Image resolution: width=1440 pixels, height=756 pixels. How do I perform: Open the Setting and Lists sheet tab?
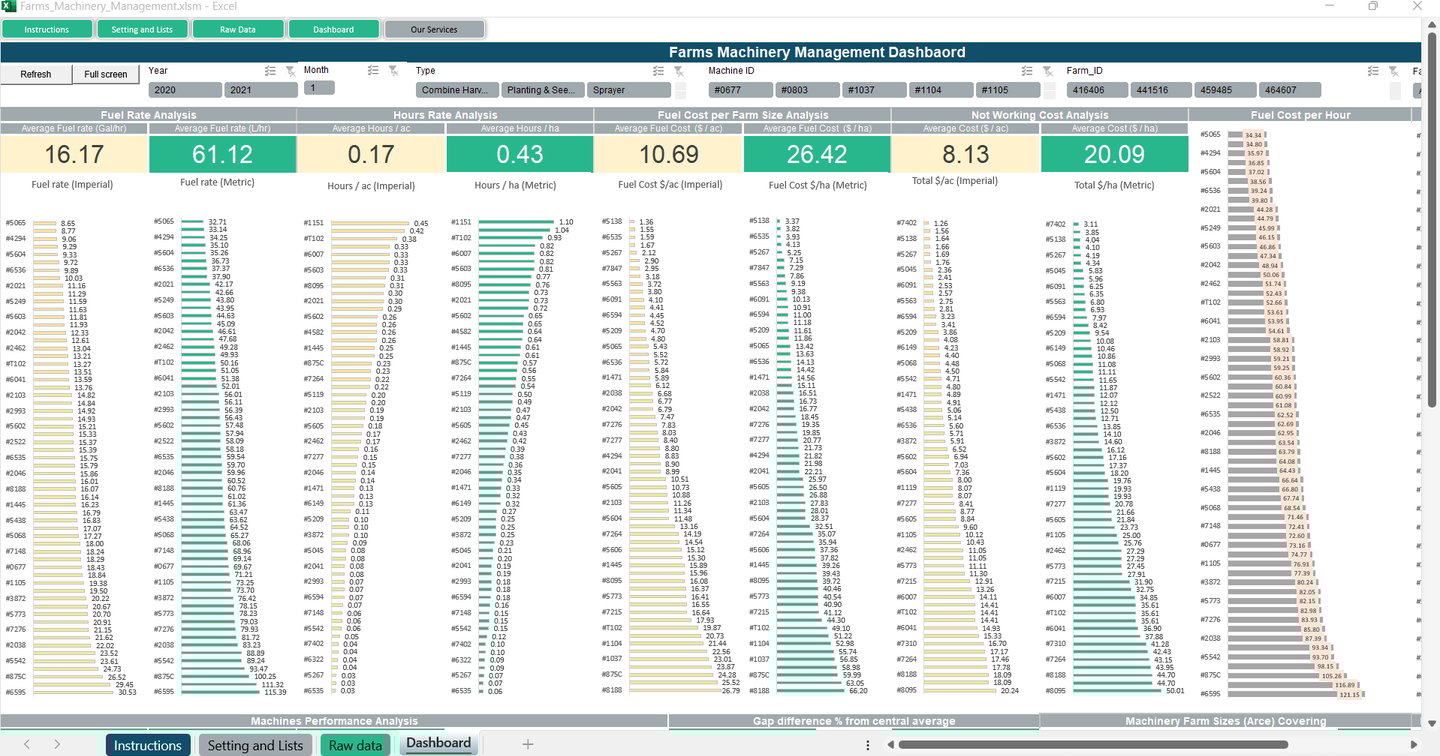tap(255, 744)
